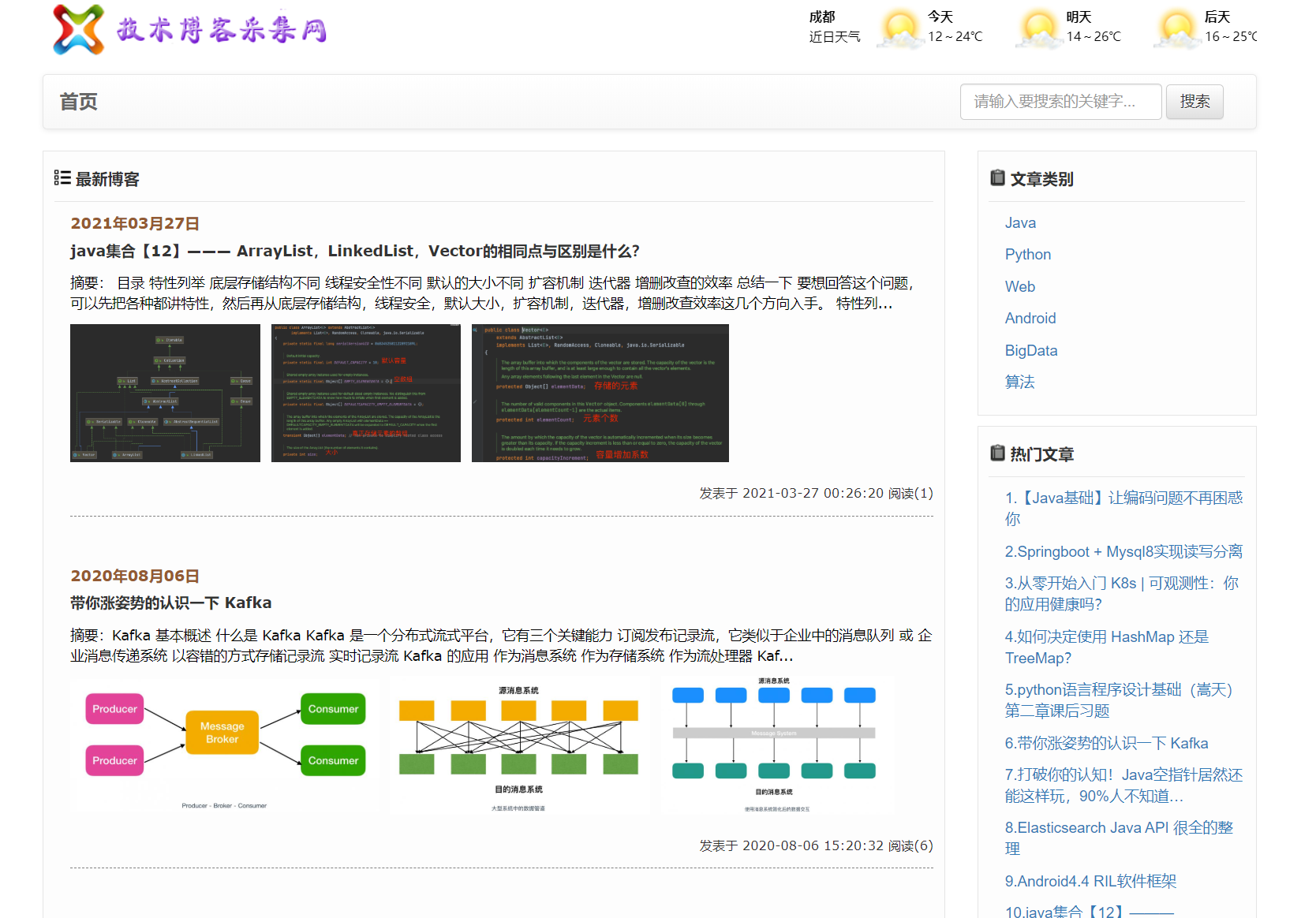
Task: Open the orange-green message system diagram
Action: (518, 744)
